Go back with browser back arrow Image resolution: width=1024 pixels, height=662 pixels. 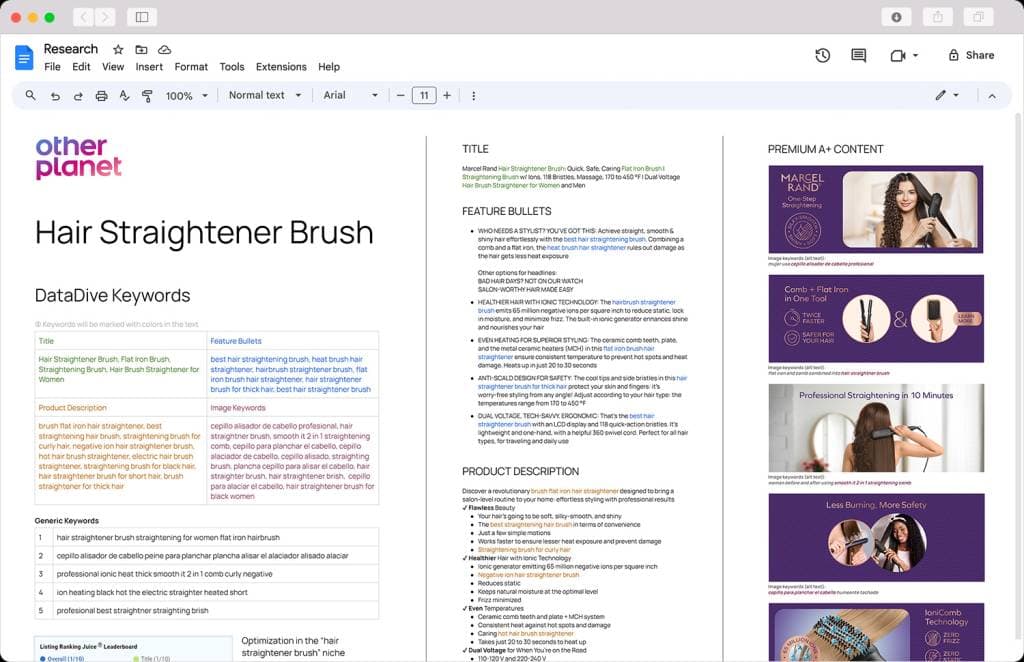(83, 17)
